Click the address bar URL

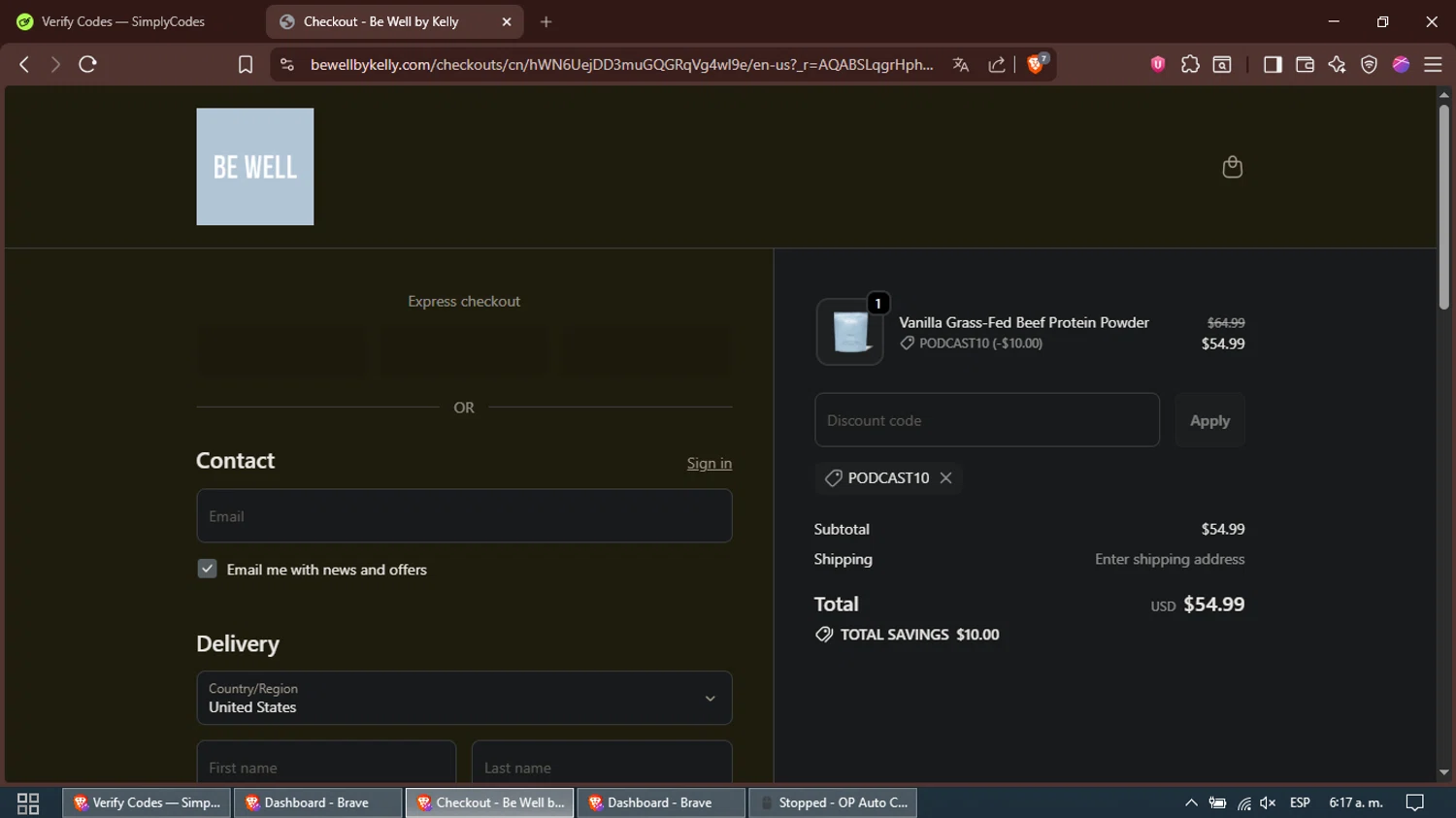(621, 64)
